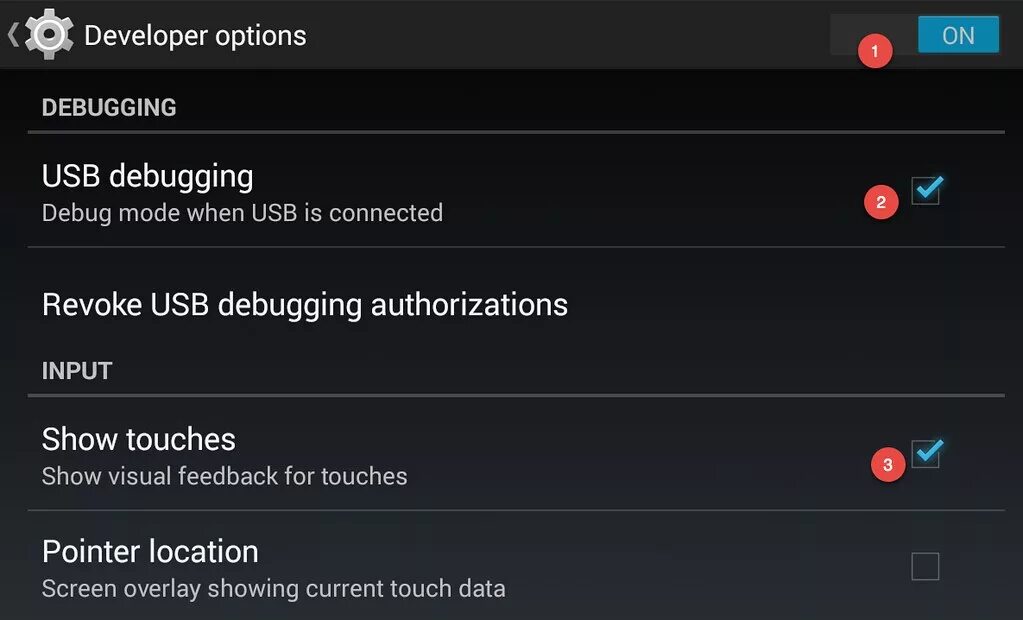This screenshot has height=620, width=1023.
Task: Click the dark left side of Developer switch
Action: coord(874,35)
